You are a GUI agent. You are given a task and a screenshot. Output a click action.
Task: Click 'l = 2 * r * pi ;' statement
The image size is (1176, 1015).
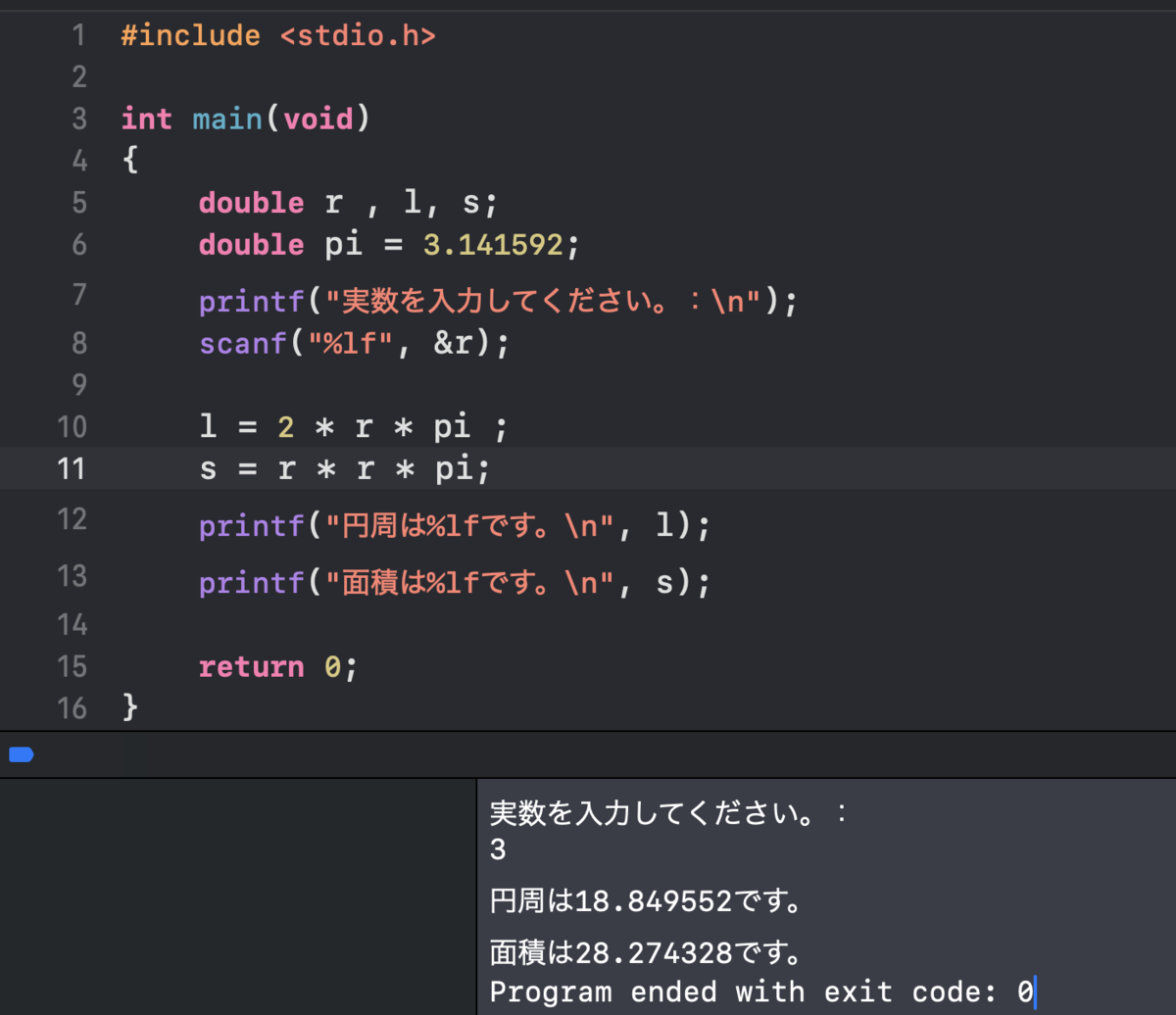point(353,428)
